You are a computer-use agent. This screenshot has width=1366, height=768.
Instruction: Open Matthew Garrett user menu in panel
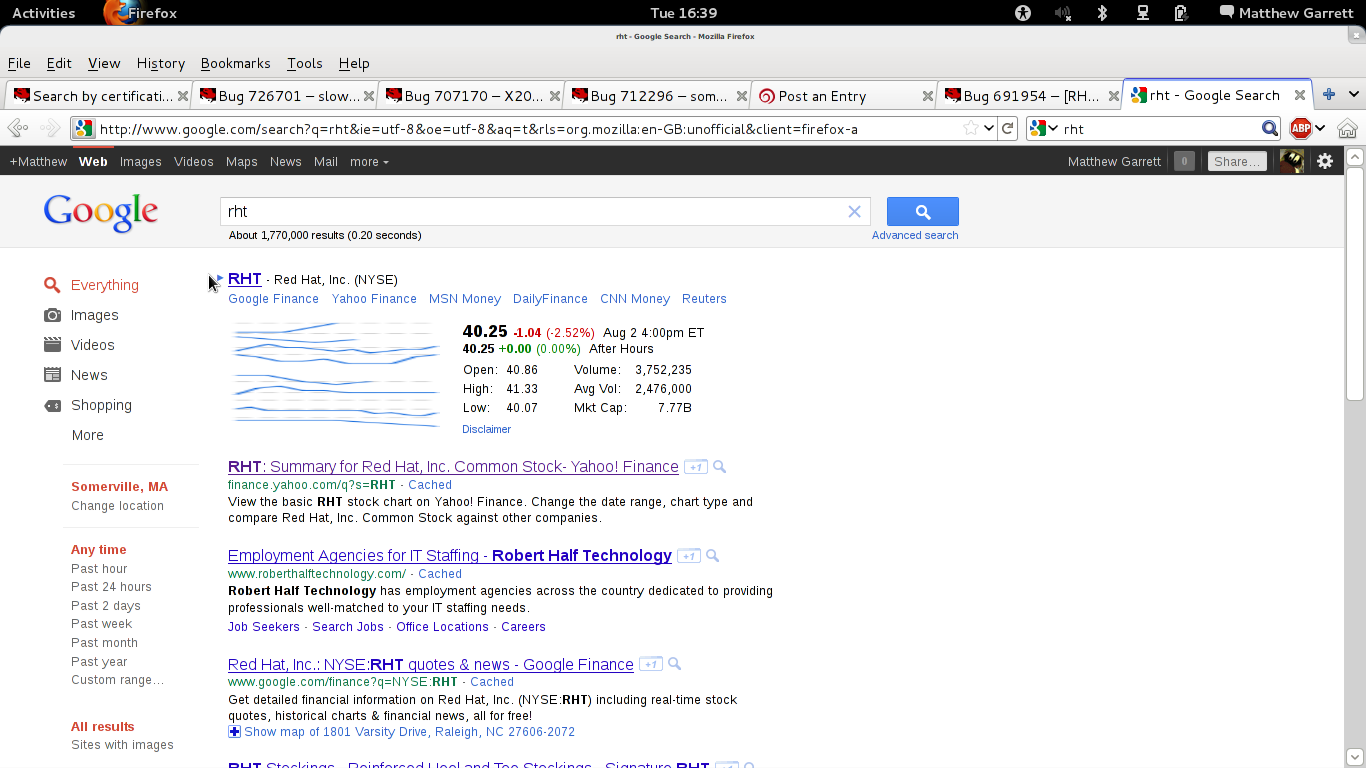[x=1286, y=13]
